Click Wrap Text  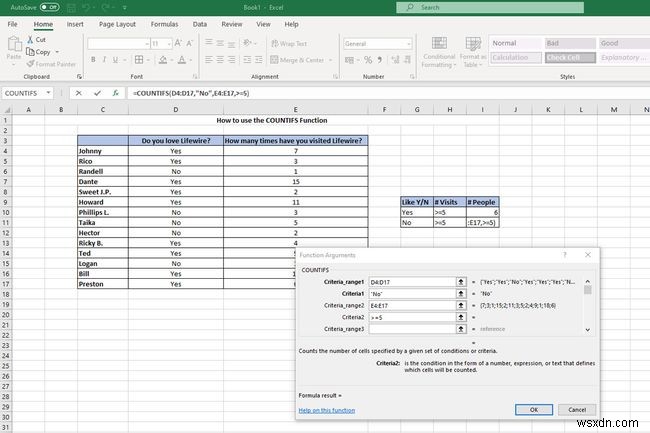pos(289,44)
